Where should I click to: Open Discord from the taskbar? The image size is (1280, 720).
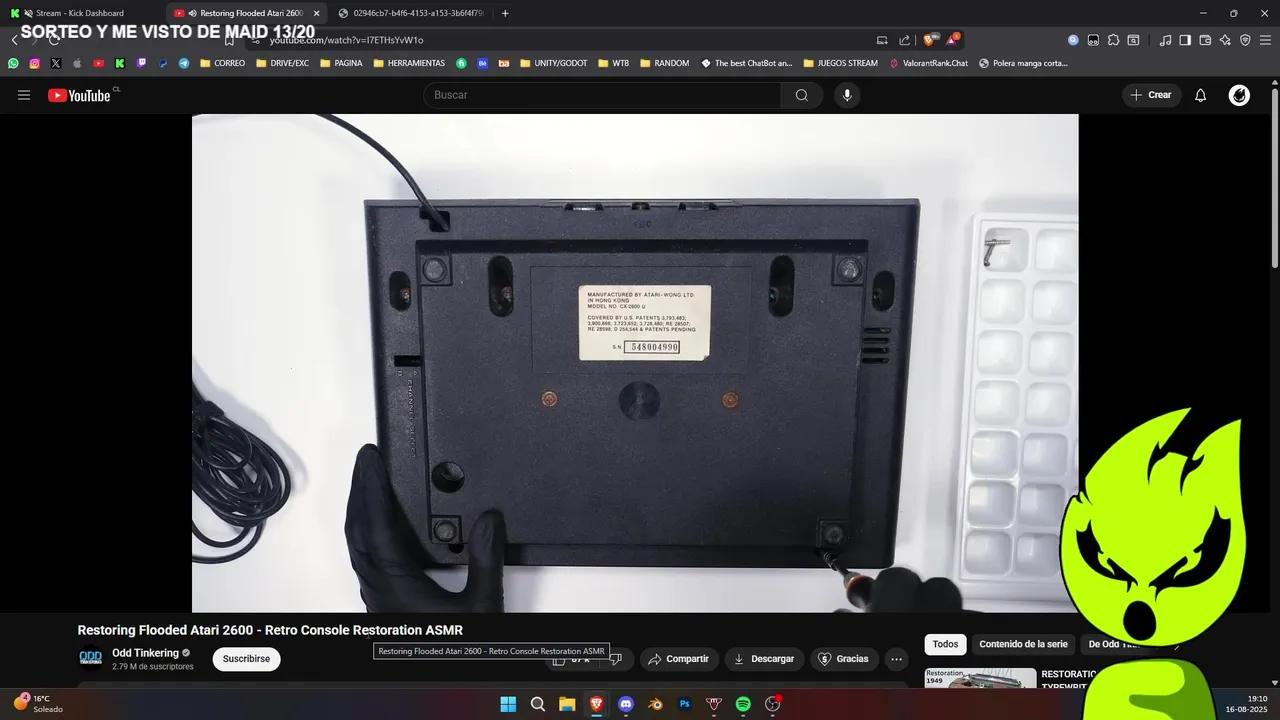(x=626, y=704)
